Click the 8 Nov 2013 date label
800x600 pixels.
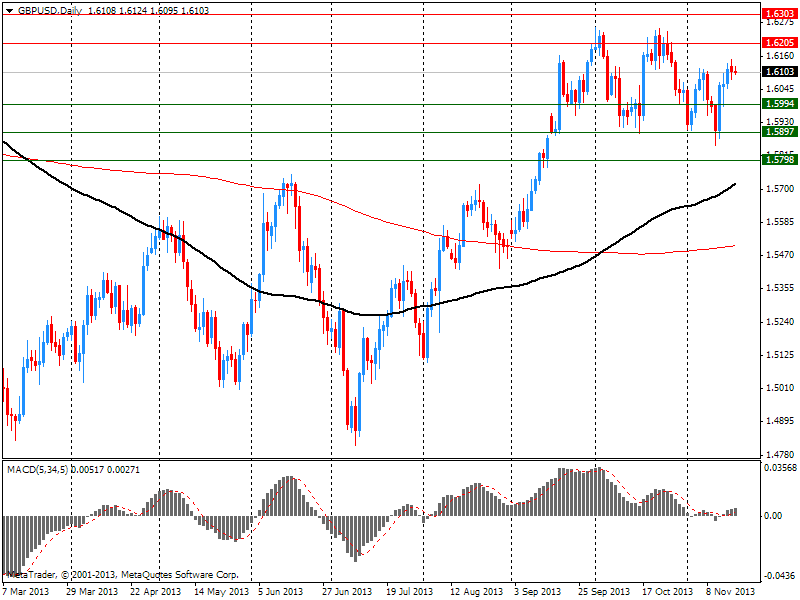pos(732,591)
